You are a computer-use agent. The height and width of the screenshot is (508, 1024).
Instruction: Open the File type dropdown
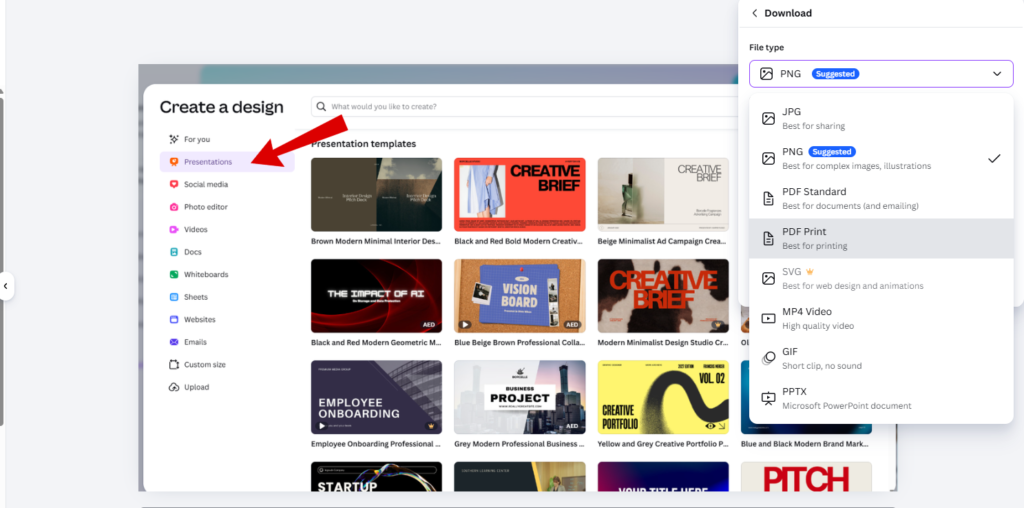(880, 74)
